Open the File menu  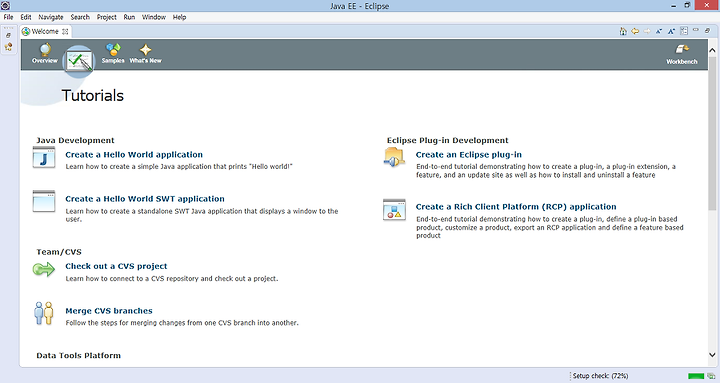(8, 17)
